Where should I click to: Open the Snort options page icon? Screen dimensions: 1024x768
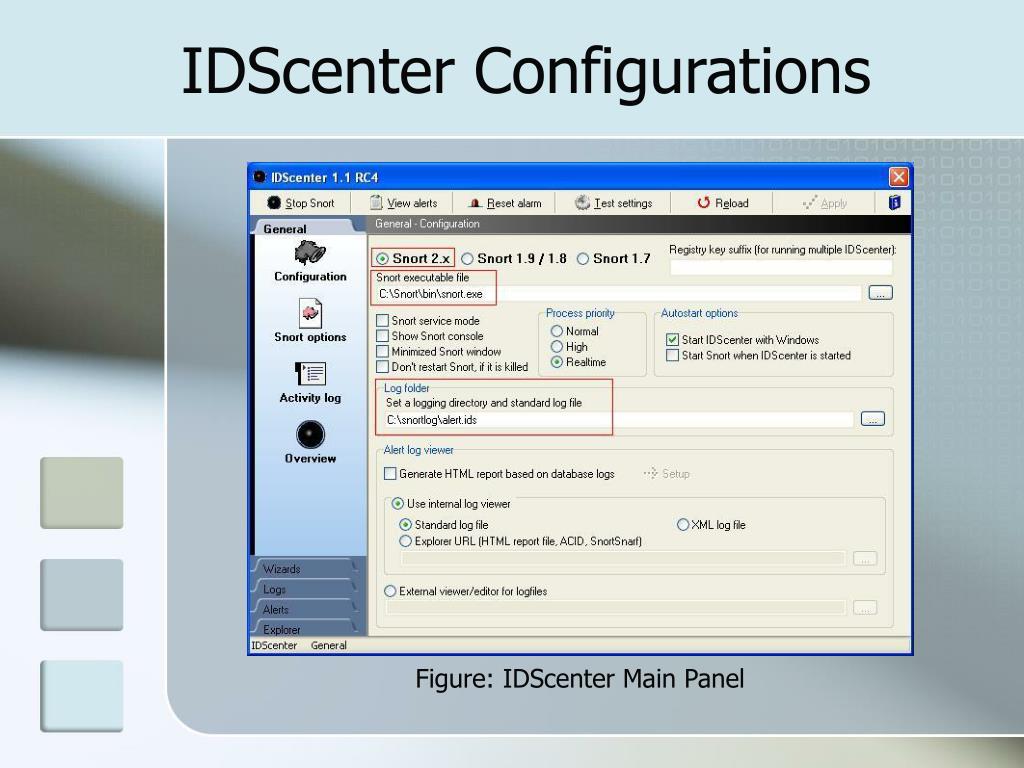click(x=310, y=313)
